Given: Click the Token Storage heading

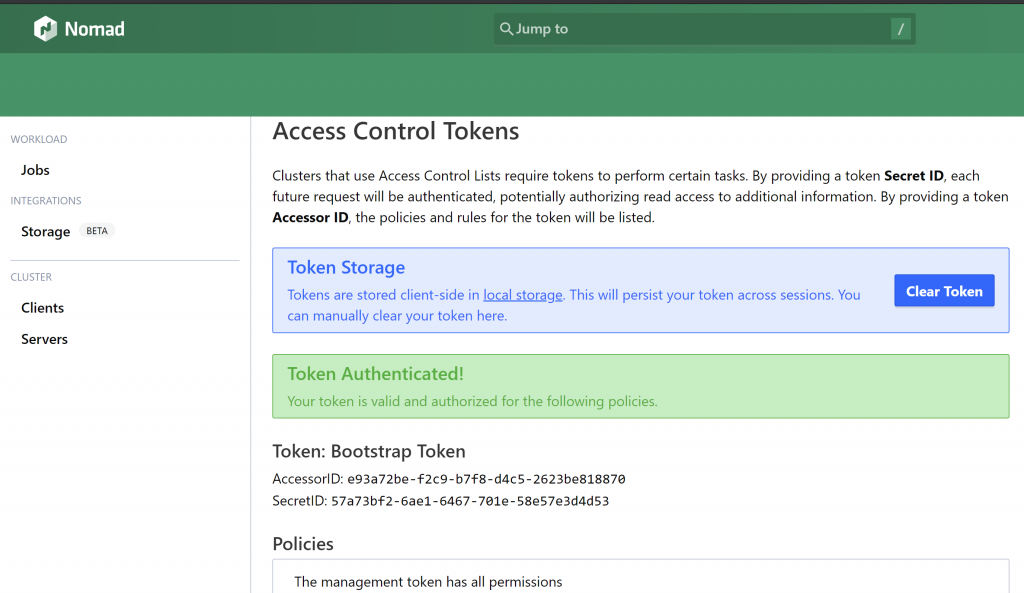Looking at the screenshot, I should (x=346, y=268).
